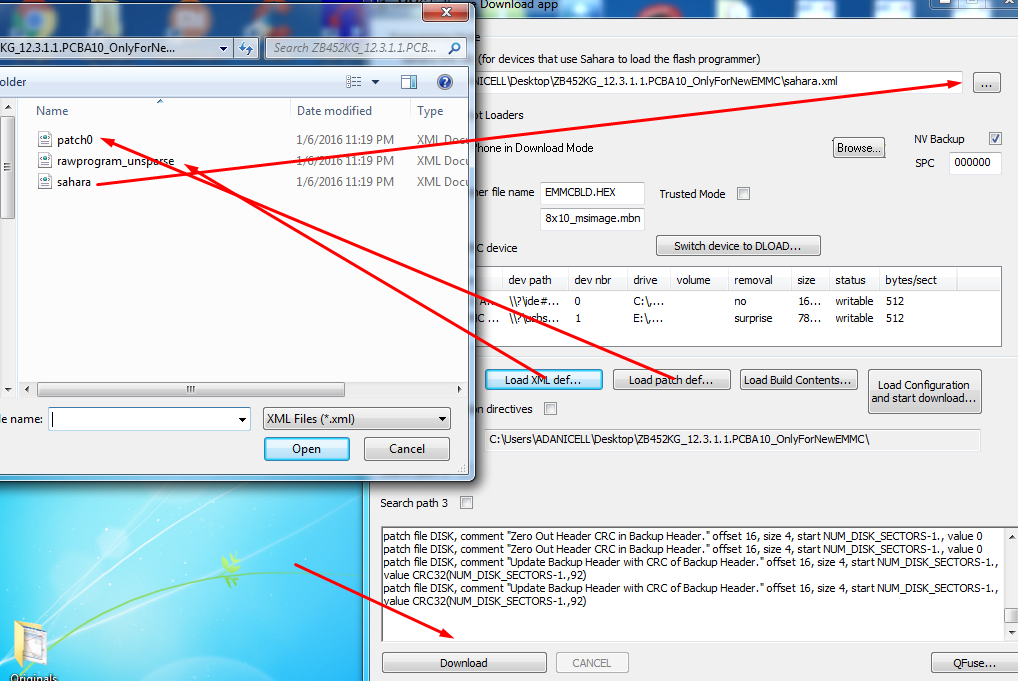The height and width of the screenshot is (681, 1018).
Task: Click the size column header
Action: (806, 280)
